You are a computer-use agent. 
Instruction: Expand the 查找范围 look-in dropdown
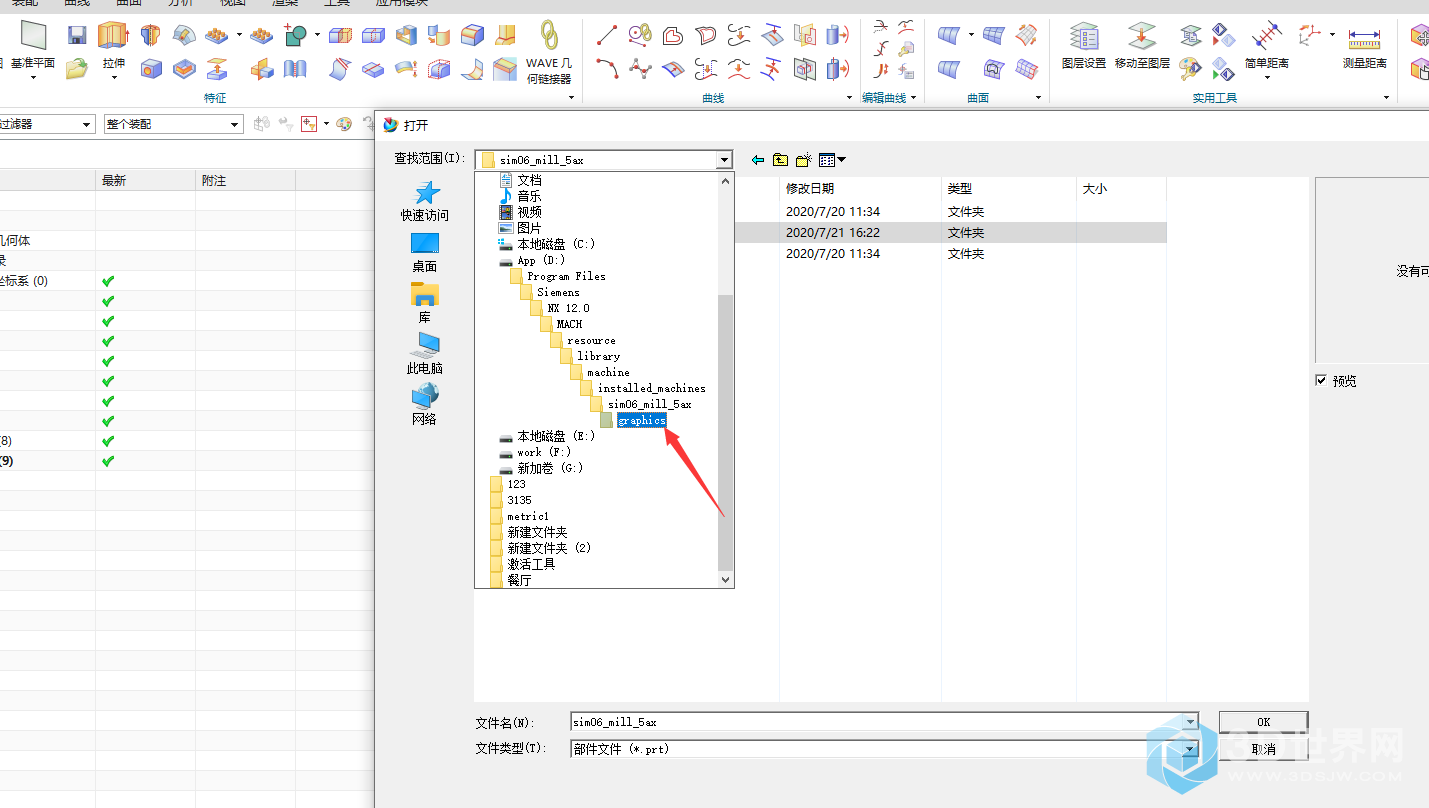coord(724,160)
